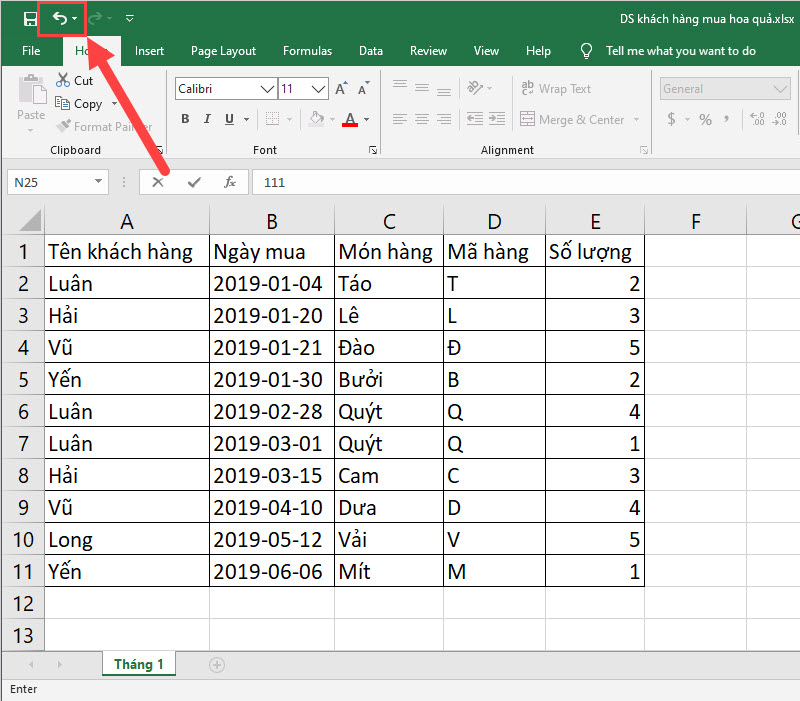
Task: Click the fx Insert Function icon
Action: point(229,182)
